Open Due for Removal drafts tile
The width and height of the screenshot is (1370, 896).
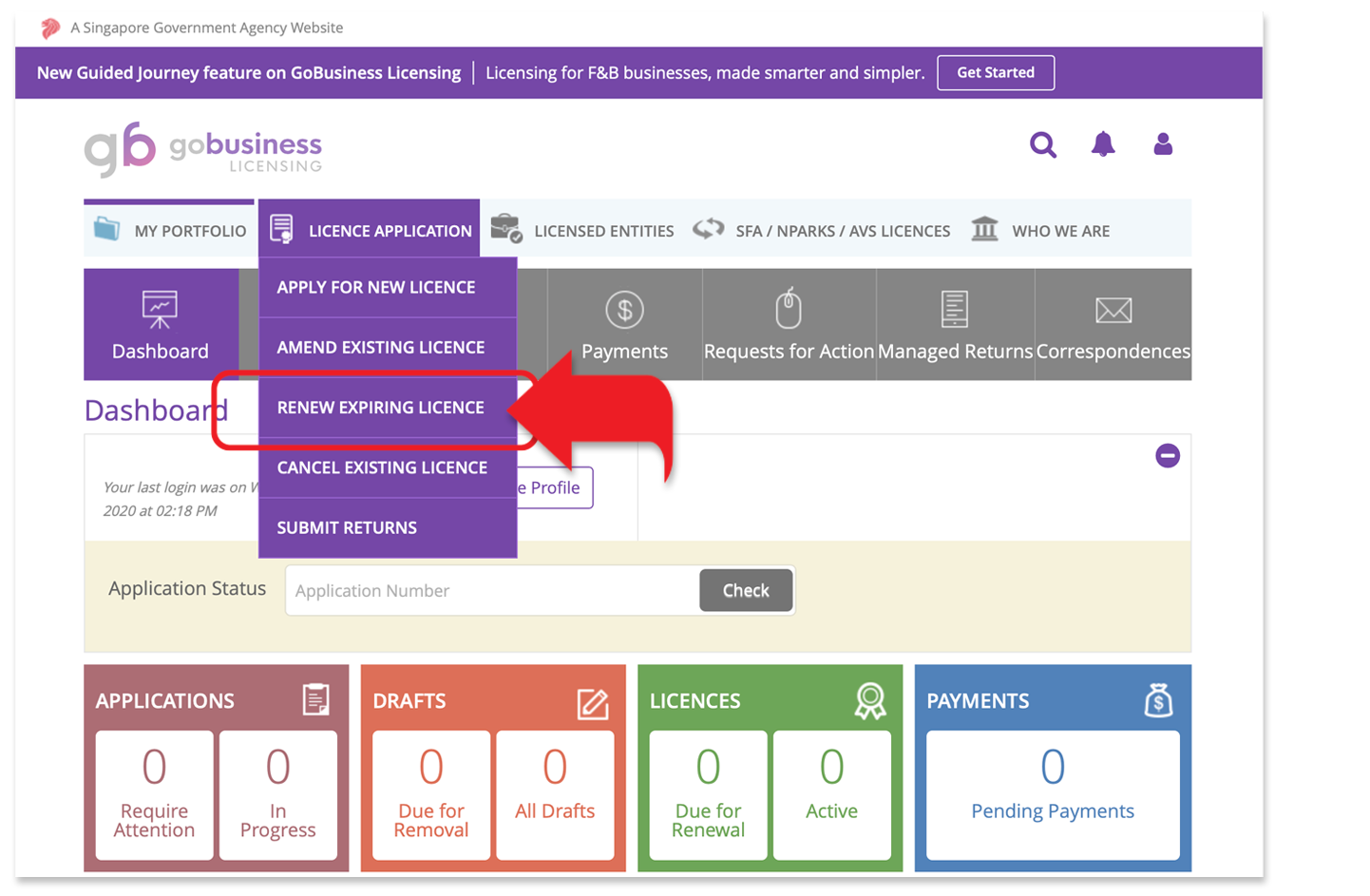click(x=431, y=795)
